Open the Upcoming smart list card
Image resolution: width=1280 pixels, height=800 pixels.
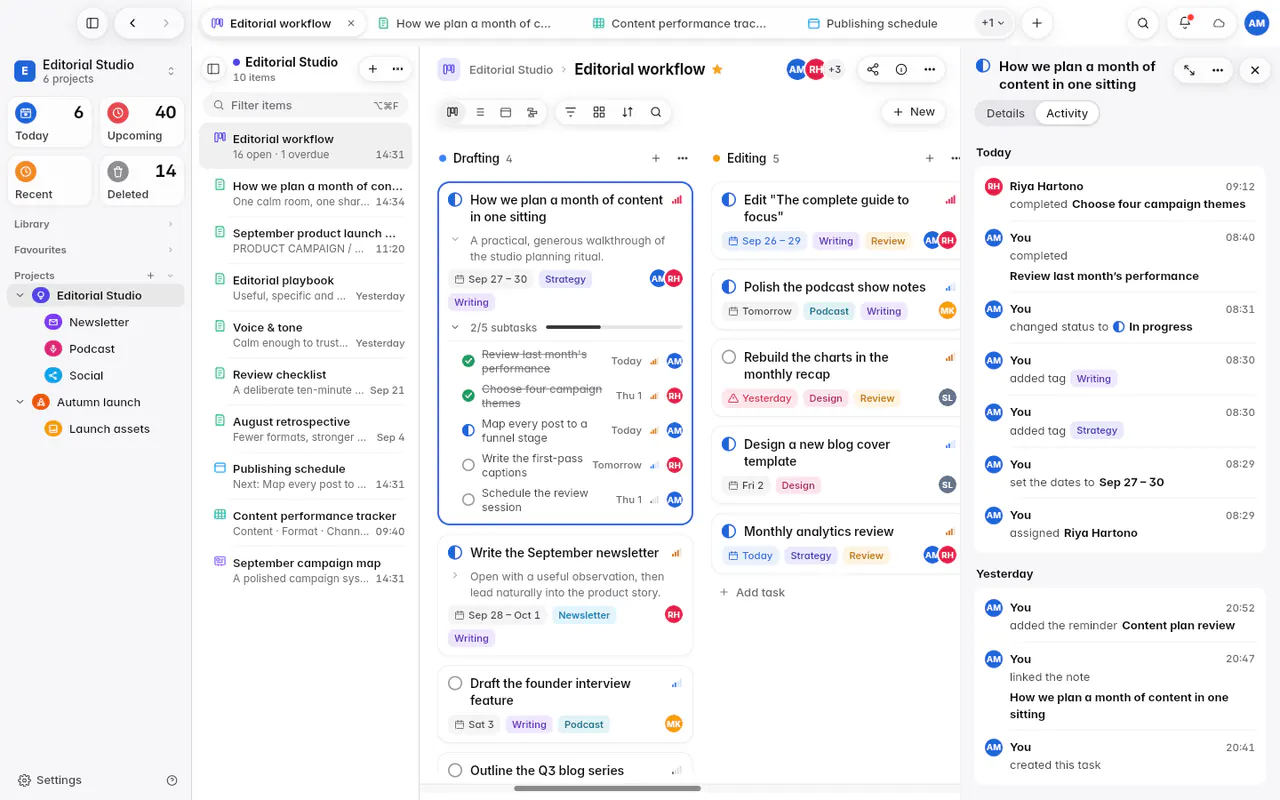click(x=141, y=122)
